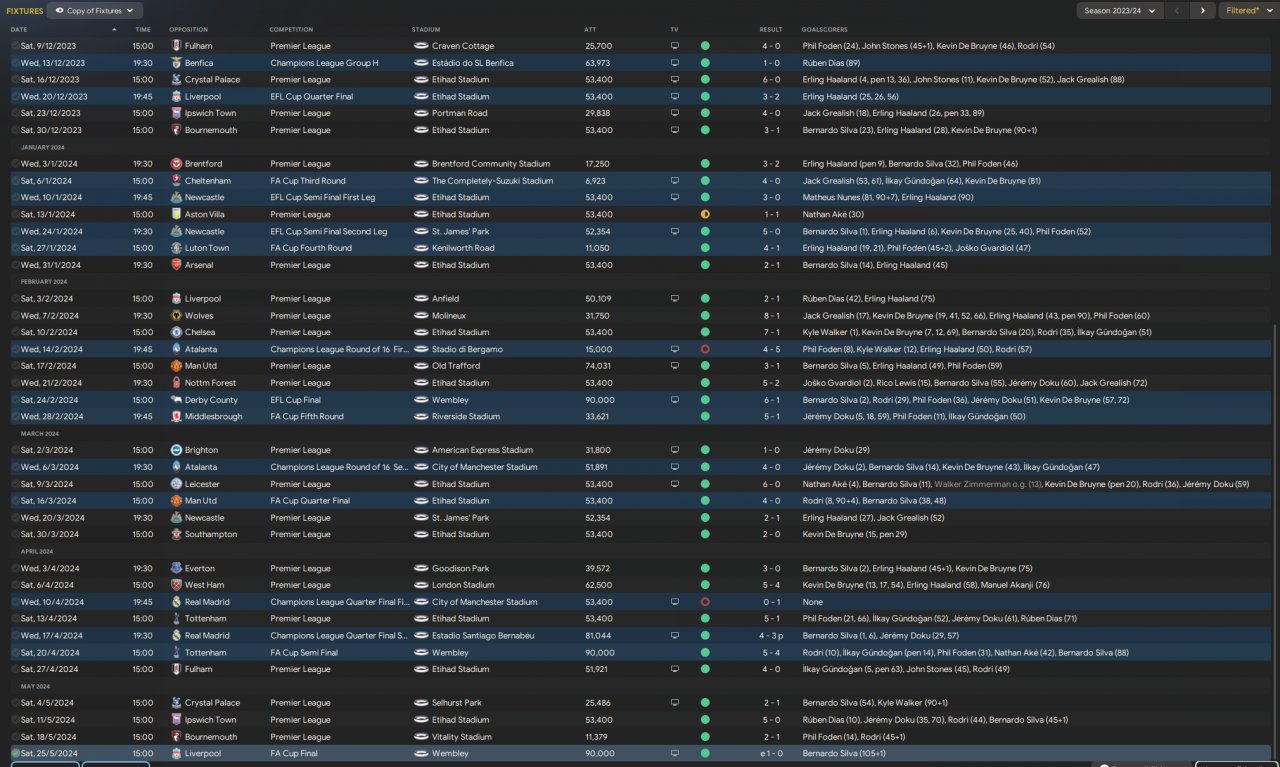This screenshot has height=767, width=1280.
Task: Click the Derby County club badge
Action: pyautogui.click(x=177, y=400)
